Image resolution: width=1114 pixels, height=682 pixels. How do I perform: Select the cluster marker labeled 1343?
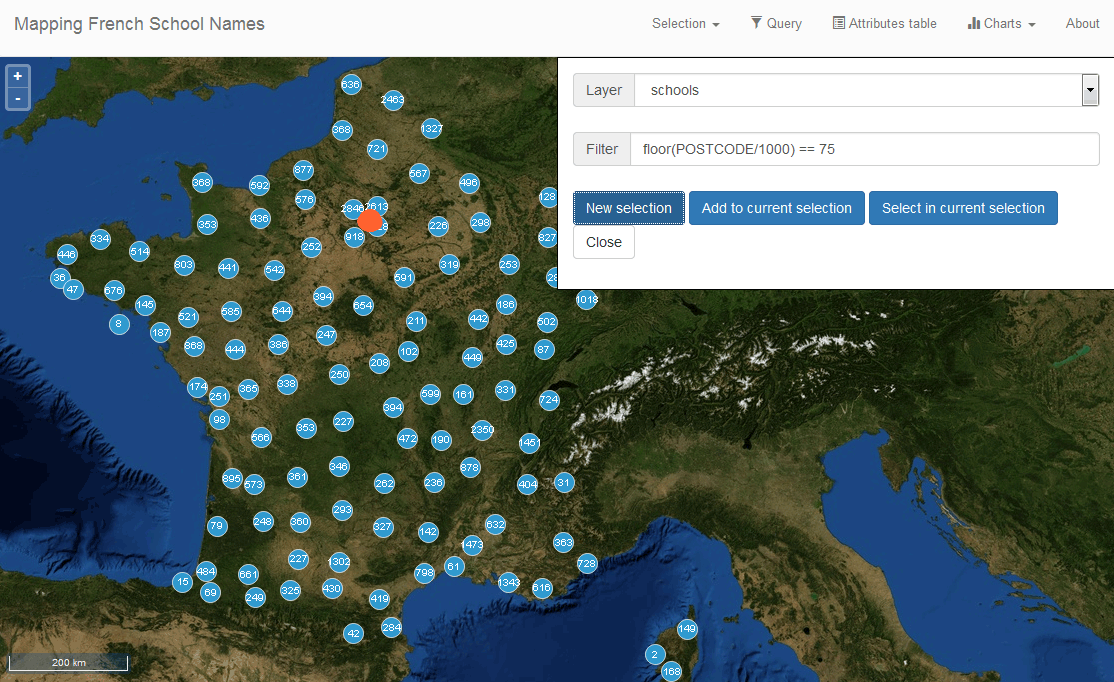tap(508, 582)
